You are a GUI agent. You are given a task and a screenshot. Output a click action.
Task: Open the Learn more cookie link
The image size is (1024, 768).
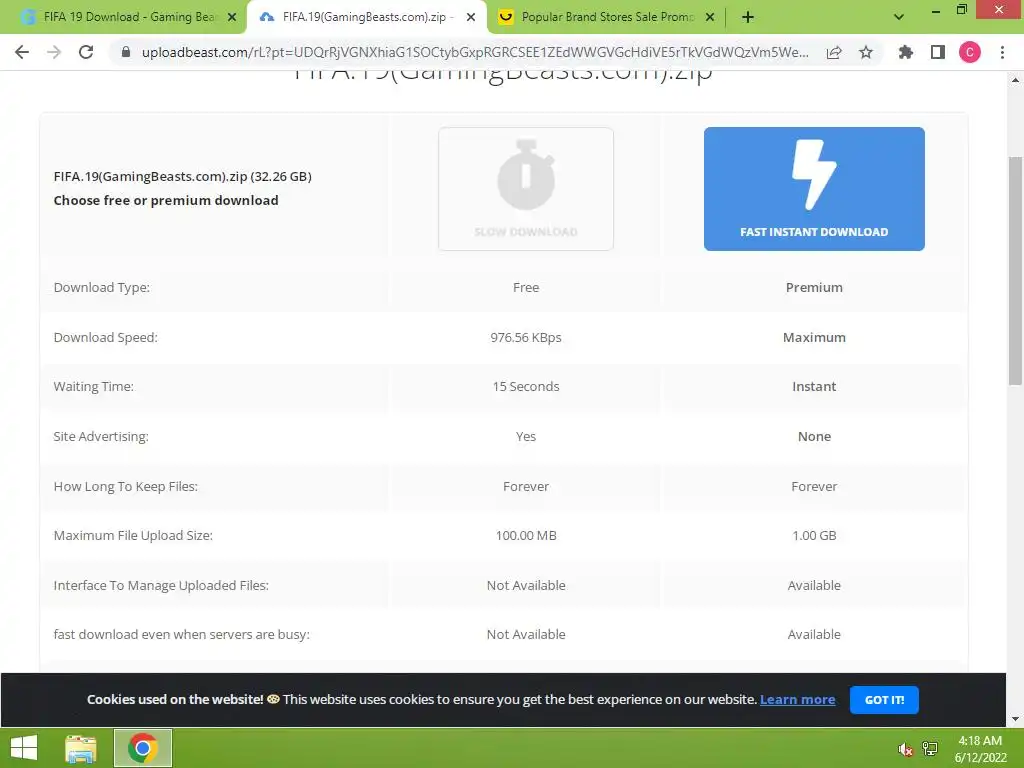(797, 699)
